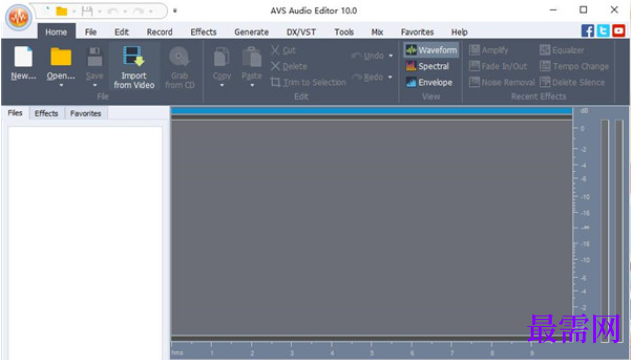Apply the Amplify effect
639x360 pixels.
[489, 50]
